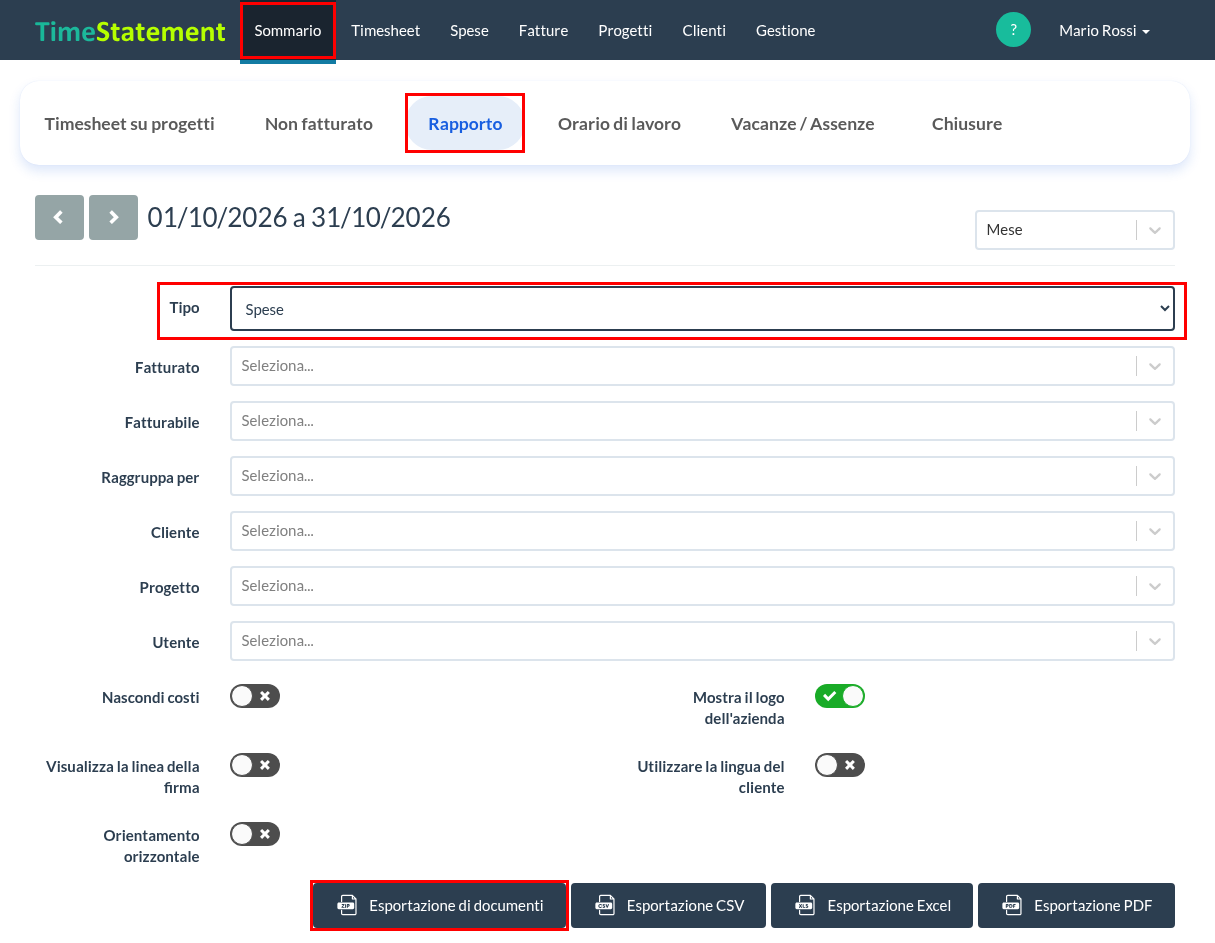Disable the Mostra il logo dell'azienda switch
The height and width of the screenshot is (943, 1215).
tap(840, 696)
